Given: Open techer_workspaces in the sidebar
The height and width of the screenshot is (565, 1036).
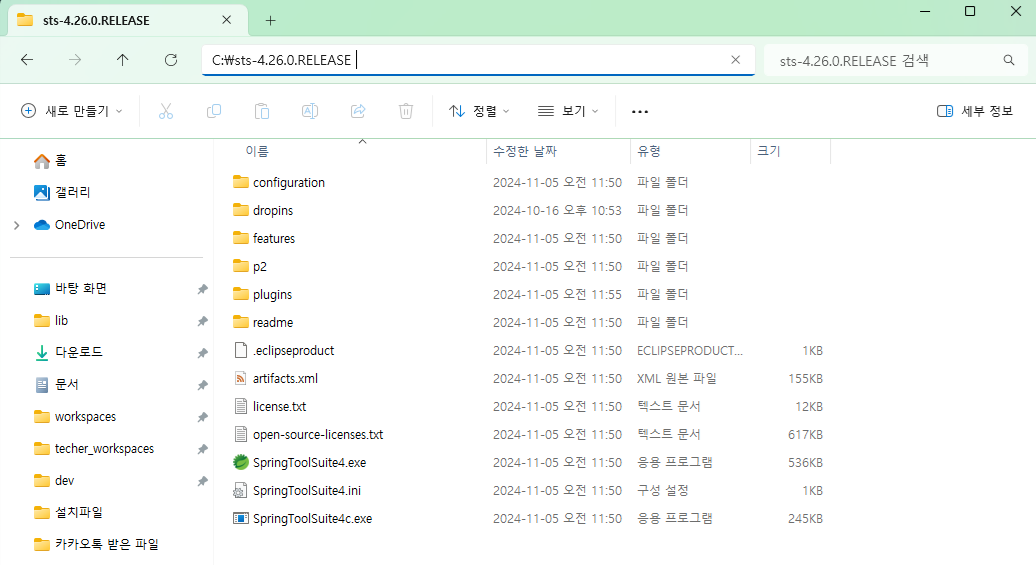Looking at the screenshot, I should (94, 449).
